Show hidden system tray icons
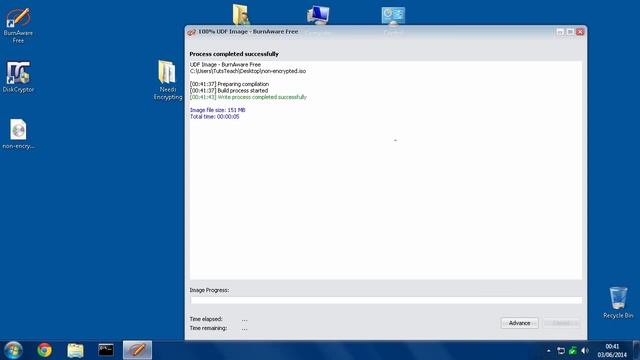The width and height of the screenshot is (640, 360). (549, 351)
